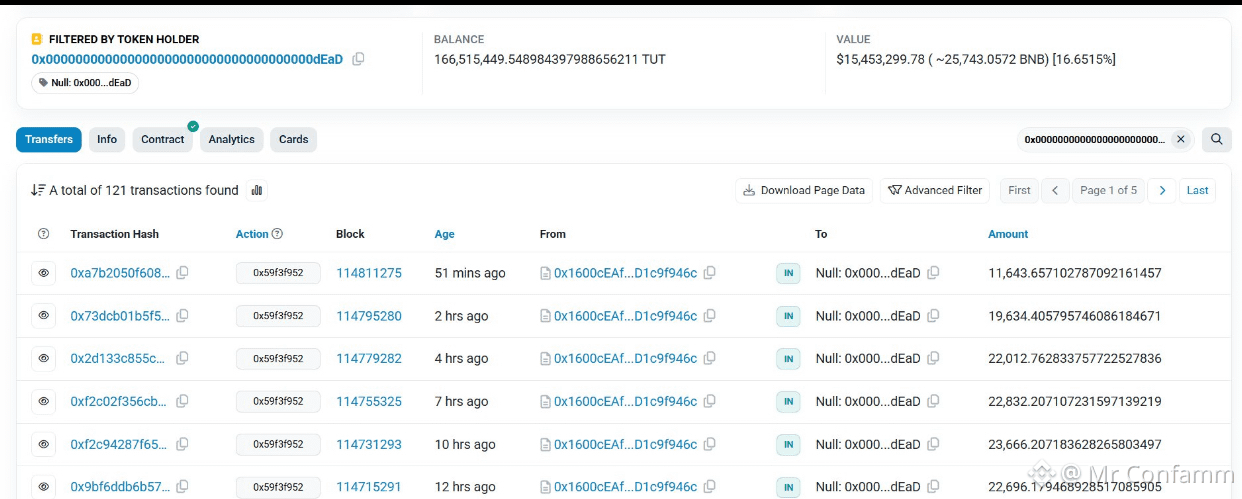
Task: Click Page 1 of 5 indicator
Action: click(x=1108, y=190)
